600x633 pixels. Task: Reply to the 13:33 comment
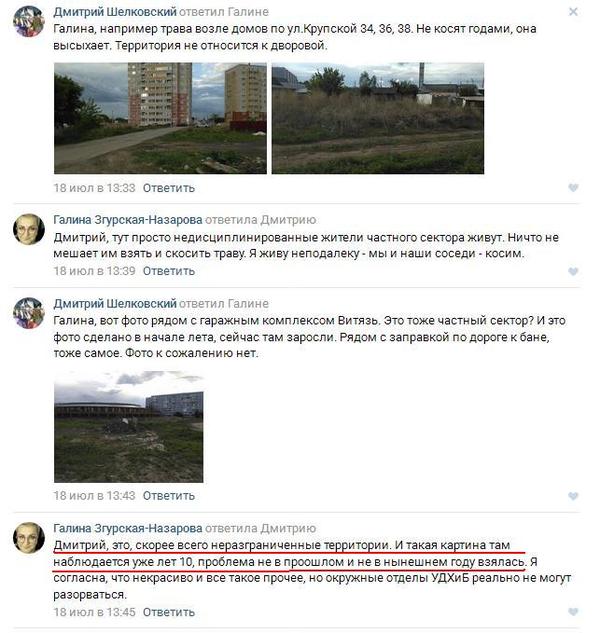(x=169, y=188)
